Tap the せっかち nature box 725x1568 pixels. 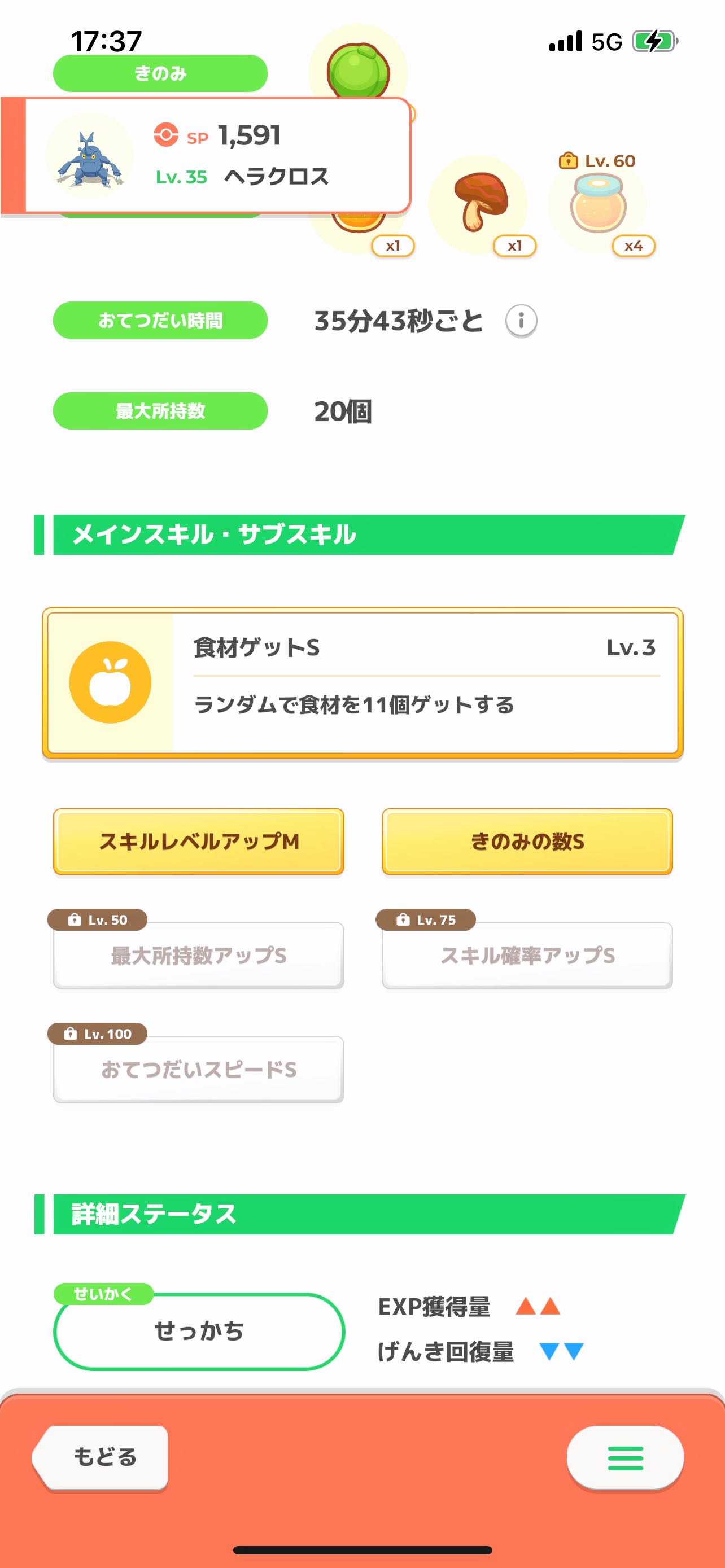[x=199, y=1331]
